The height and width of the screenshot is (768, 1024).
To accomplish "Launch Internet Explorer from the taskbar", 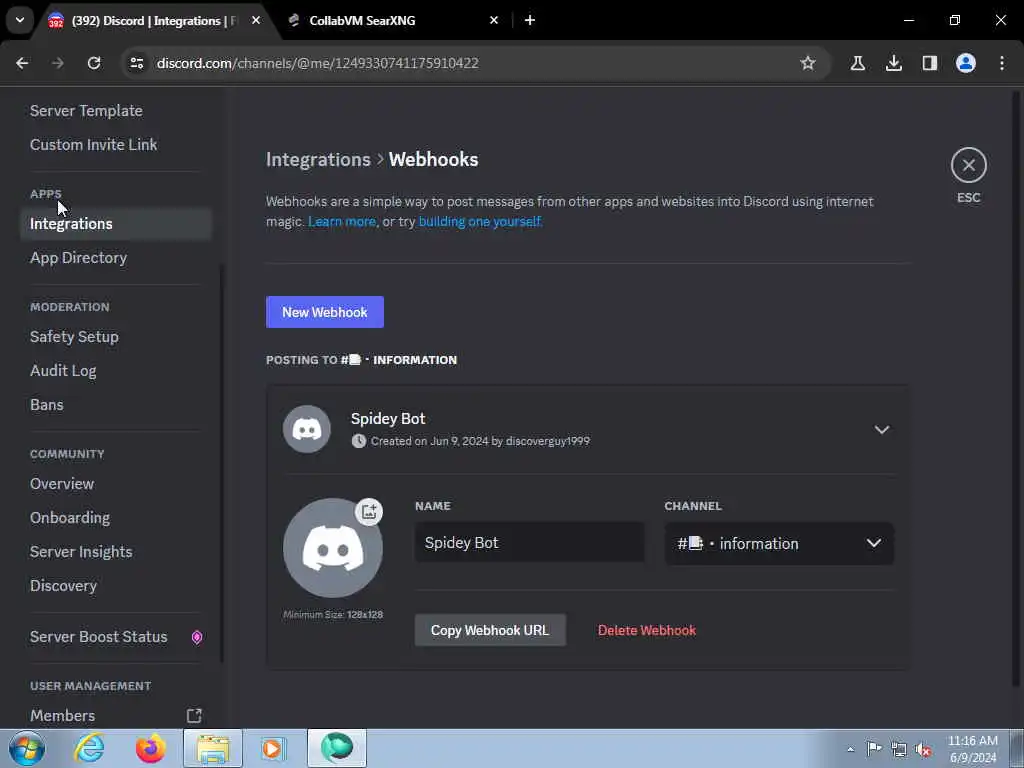I will 89,748.
